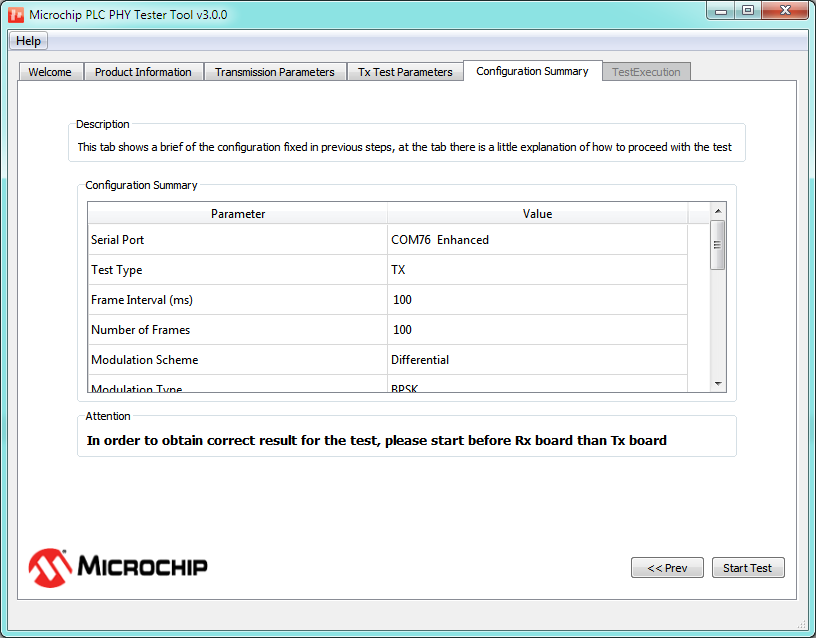Screen dimensions: 816x638
Task: Select the Tx Test Parameters tab
Action: tap(405, 72)
